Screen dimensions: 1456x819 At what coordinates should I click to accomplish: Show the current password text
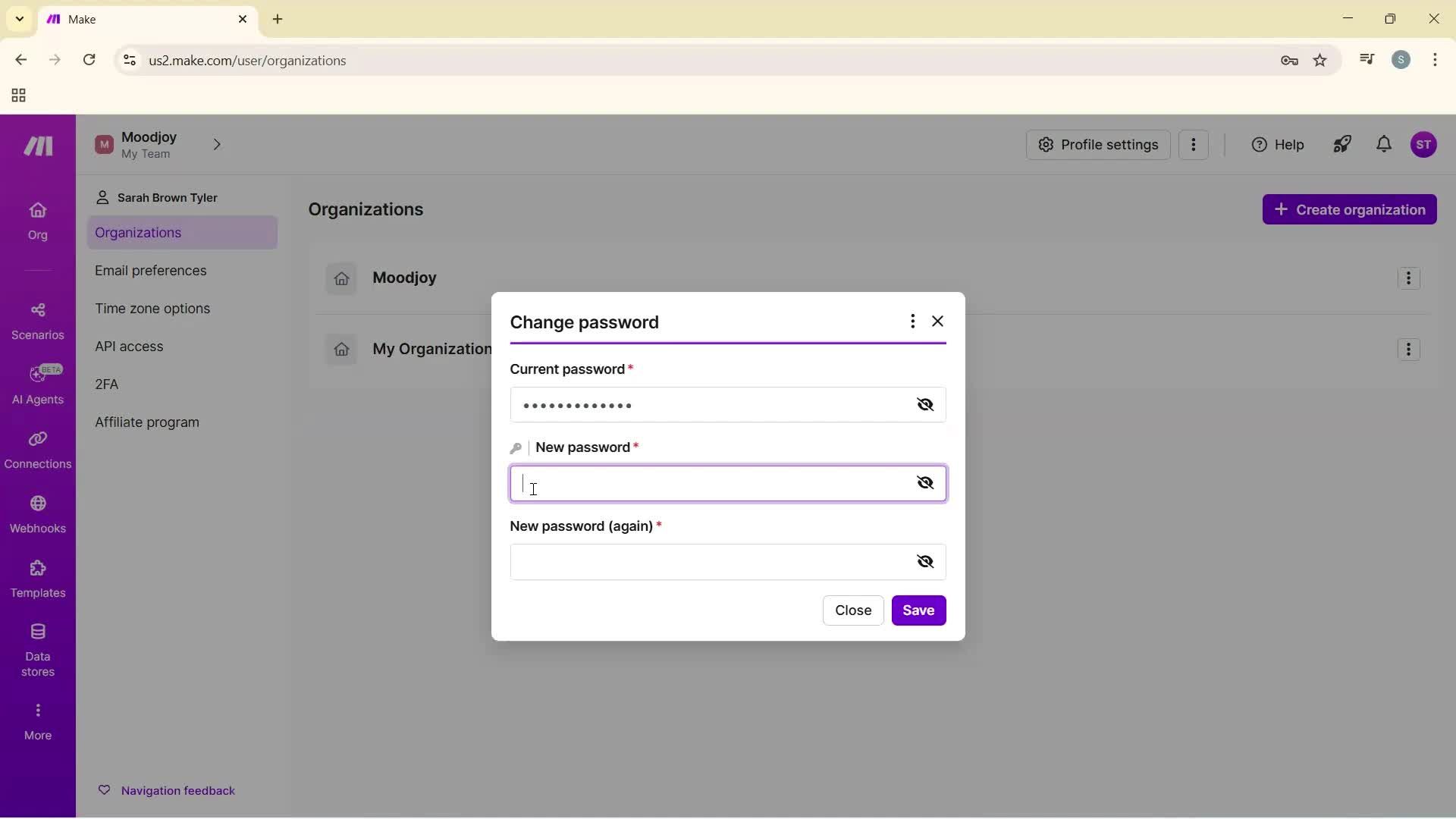pyautogui.click(x=926, y=404)
